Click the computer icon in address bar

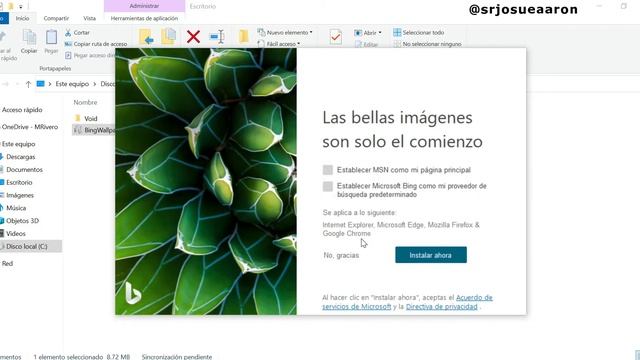point(40,84)
